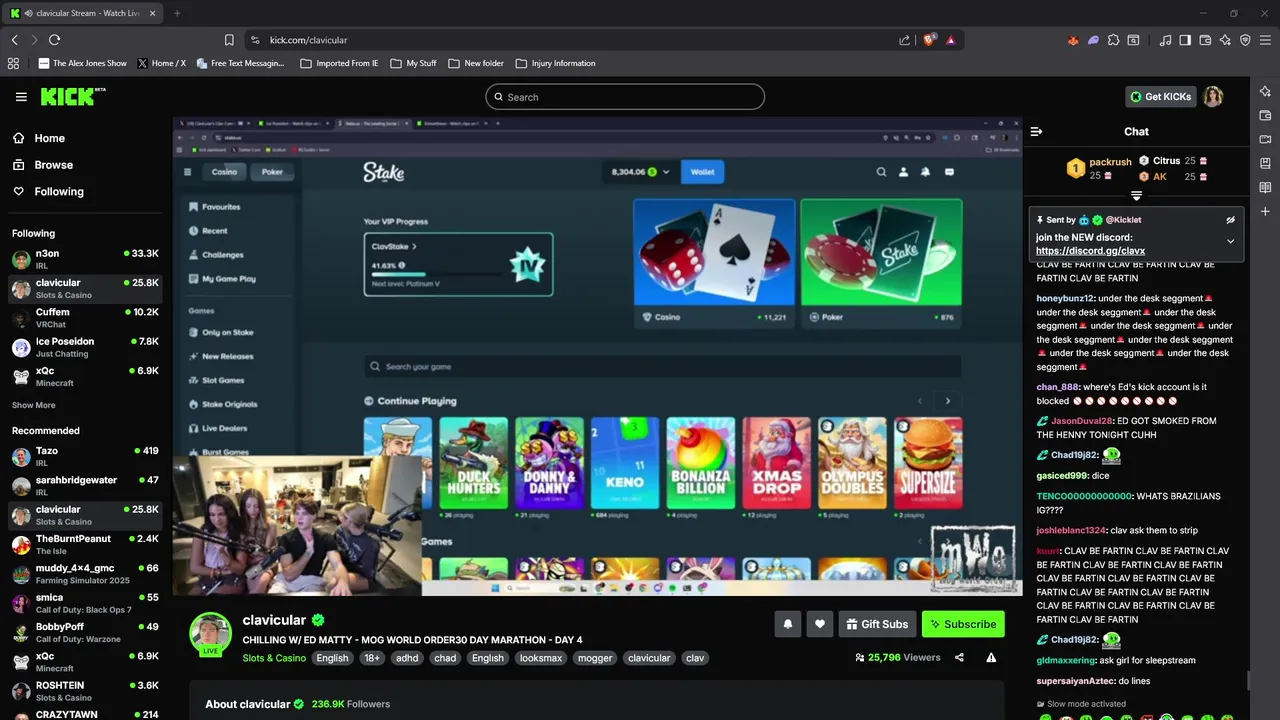Viewport: 1280px width, 720px height.
Task: Open new tab with plus button
Action: tap(177, 13)
